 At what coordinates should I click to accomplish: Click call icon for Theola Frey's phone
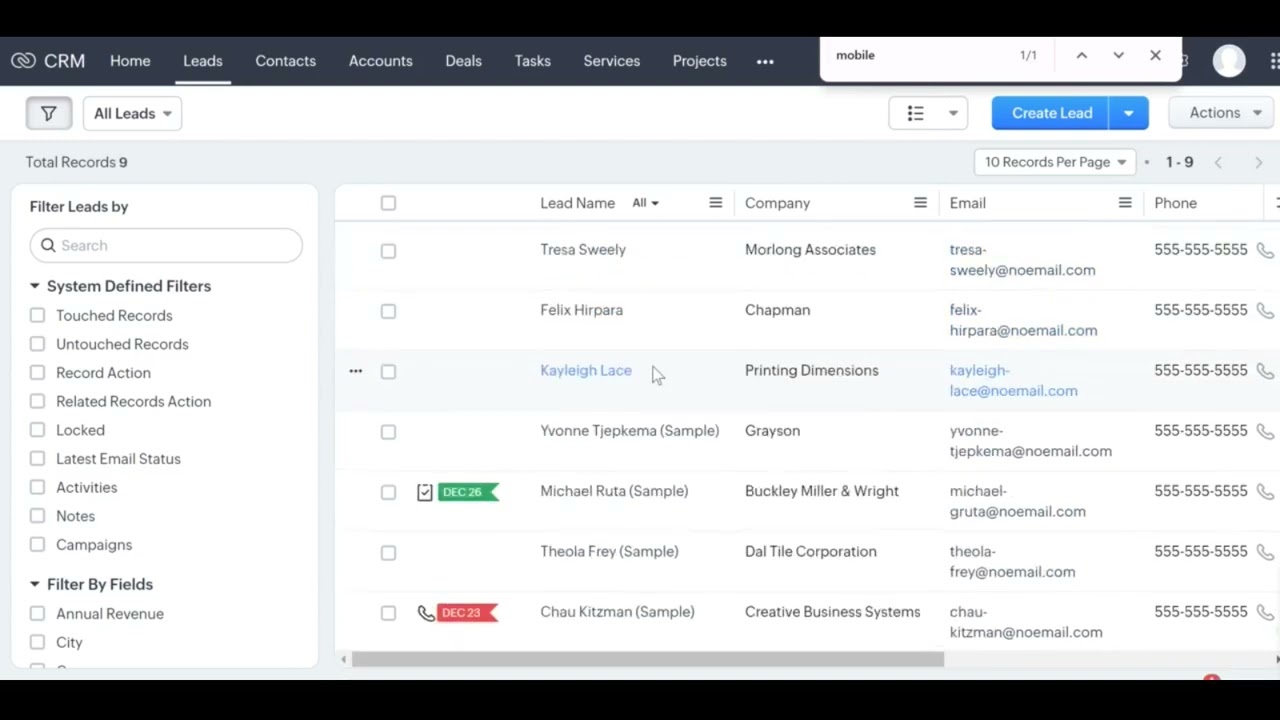point(1265,552)
